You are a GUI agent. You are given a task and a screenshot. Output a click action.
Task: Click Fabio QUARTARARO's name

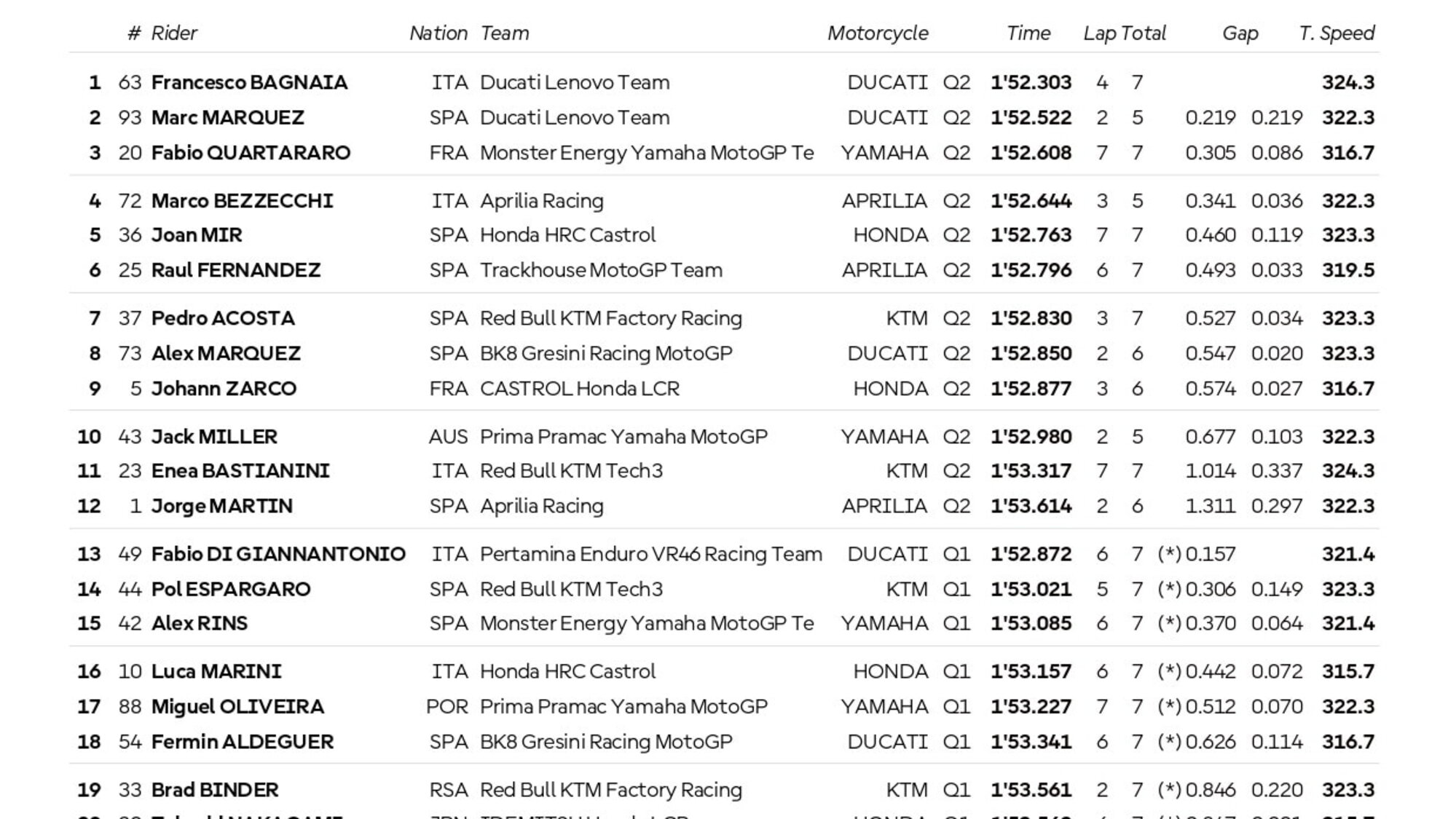[251, 153]
